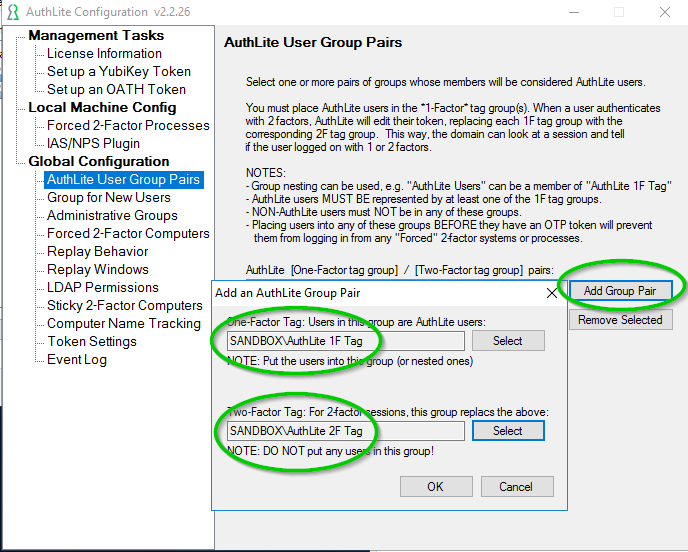688x552 pixels.
Task: Open Sticky 2-Factor Computers
Action: click(125, 305)
